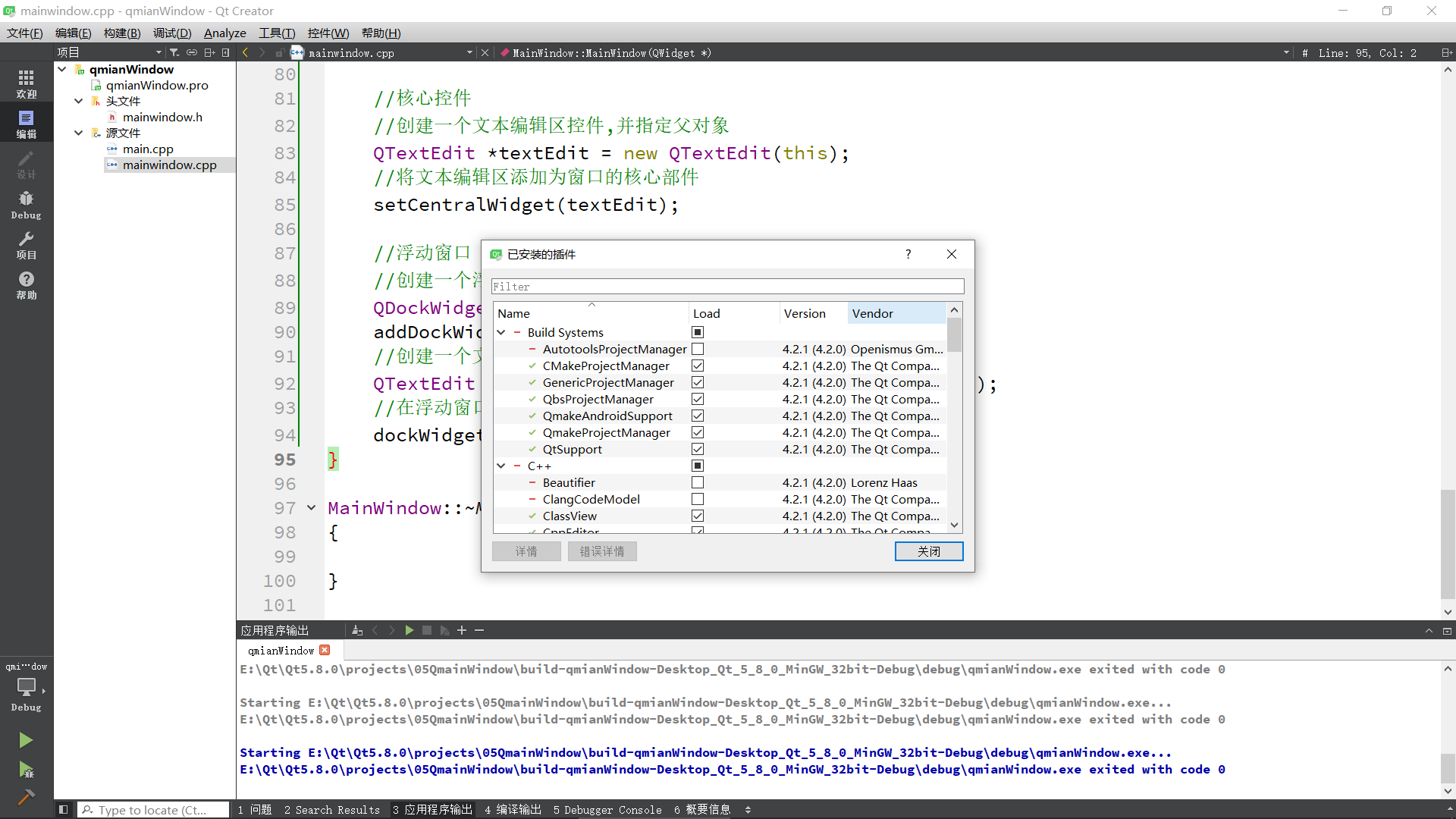1456x819 pixels.
Task: Click the 关闭 button in plugin dialog
Action: (928, 551)
